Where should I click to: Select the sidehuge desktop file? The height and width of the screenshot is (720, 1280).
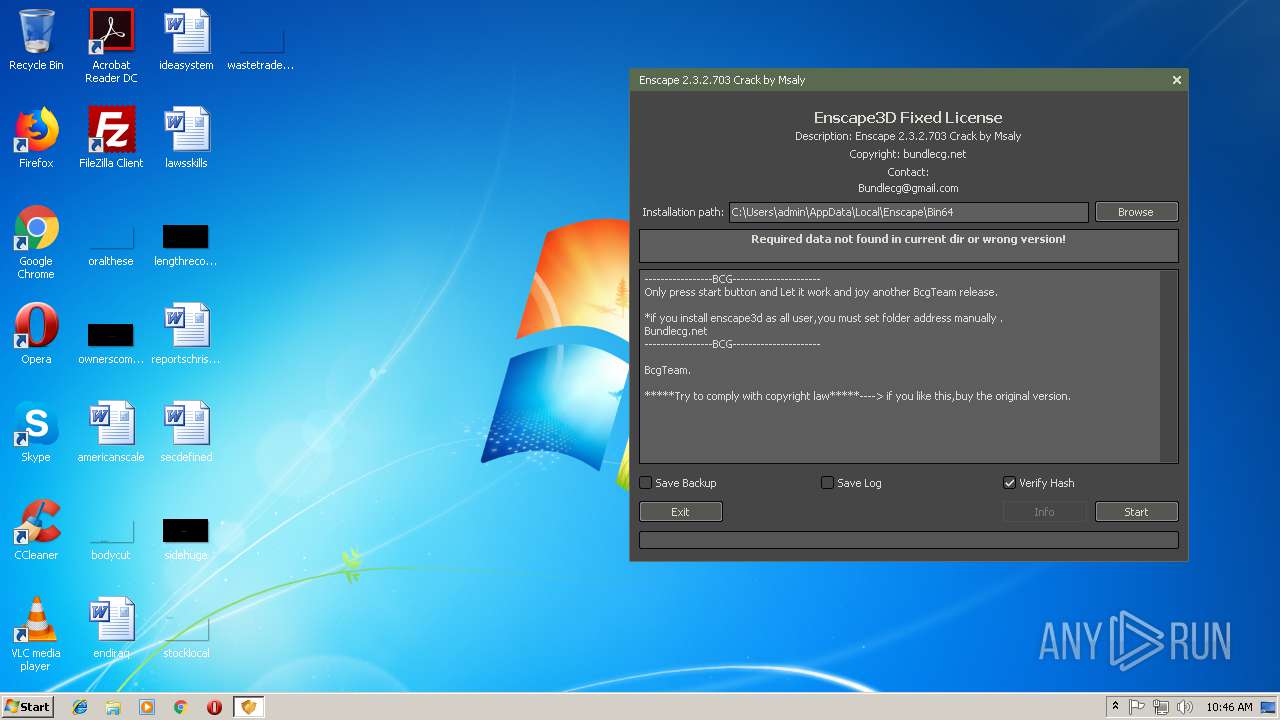186,540
